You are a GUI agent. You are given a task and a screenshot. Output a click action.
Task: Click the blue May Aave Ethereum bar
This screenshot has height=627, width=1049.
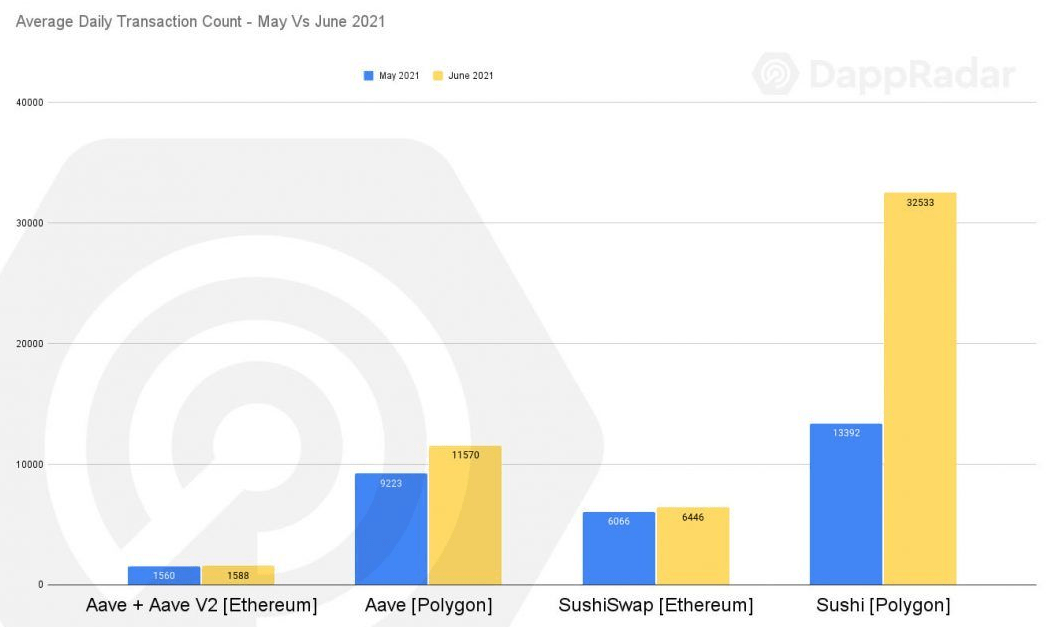(x=164, y=575)
